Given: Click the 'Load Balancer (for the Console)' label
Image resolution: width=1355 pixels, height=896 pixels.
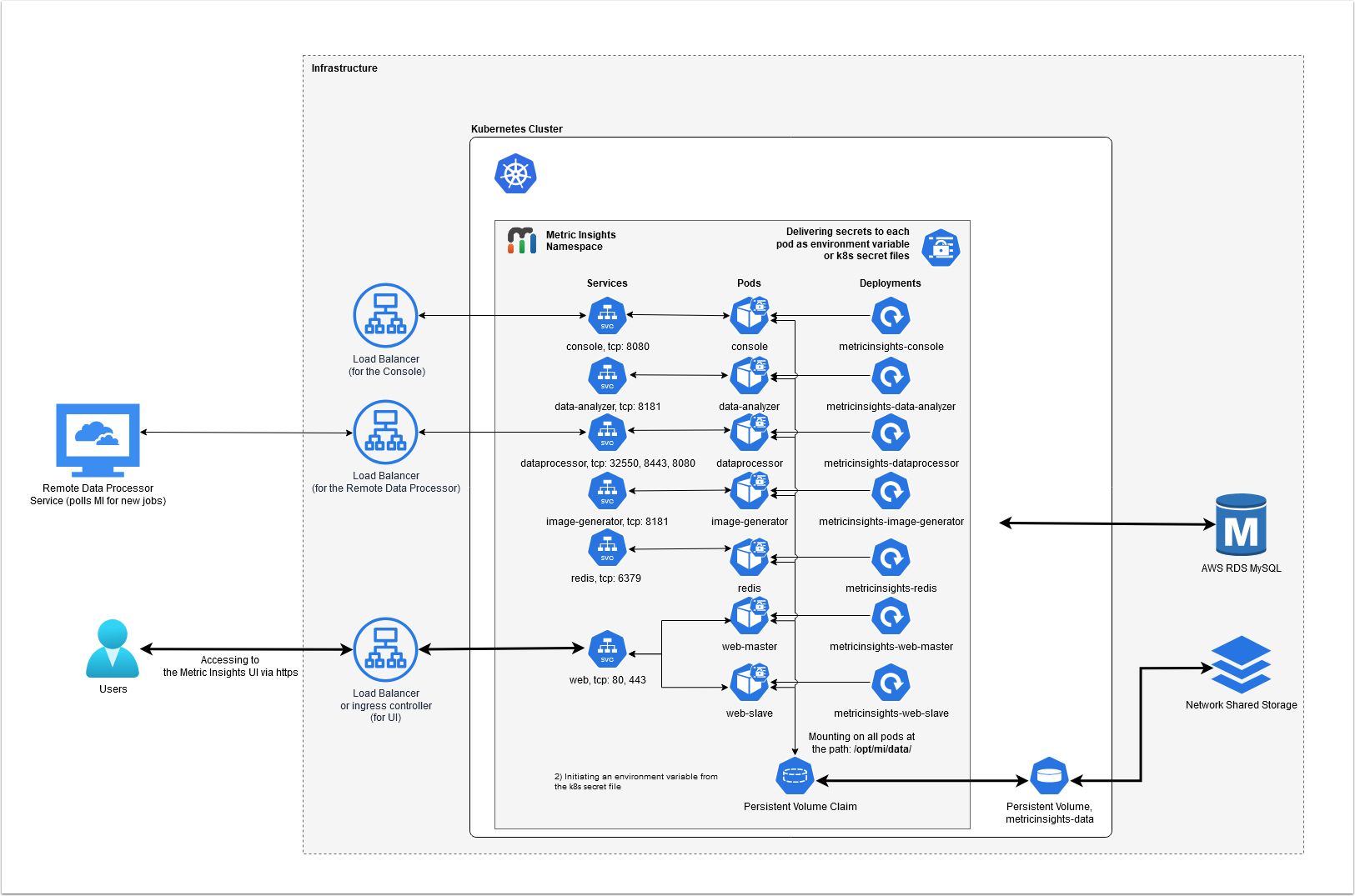Looking at the screenshot, I should click(x=386, y=365).
